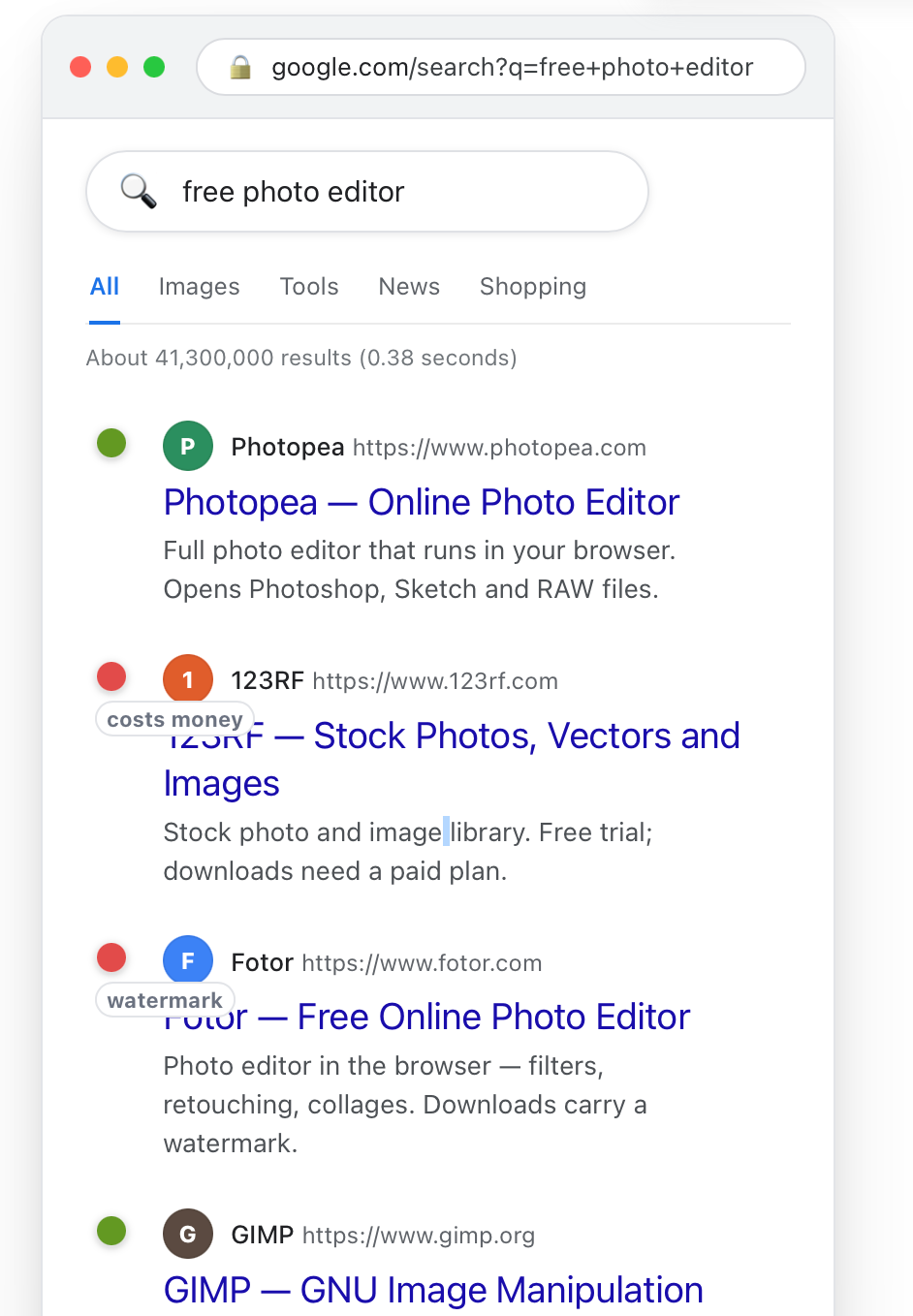Click the padlock icon in address bar
The width and height of the screenshot is (913, 1316).
pyautogui.click(x=240, y=67)
